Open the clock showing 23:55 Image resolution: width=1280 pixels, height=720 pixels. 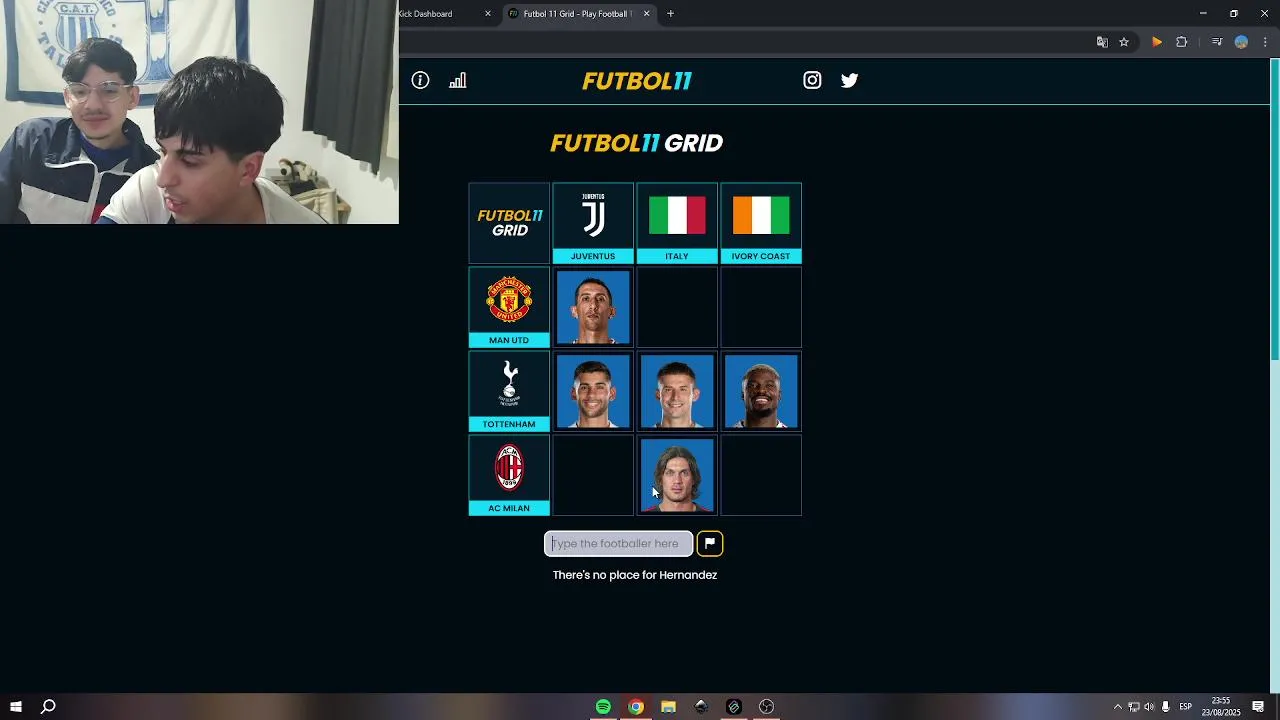[1221, 707]
